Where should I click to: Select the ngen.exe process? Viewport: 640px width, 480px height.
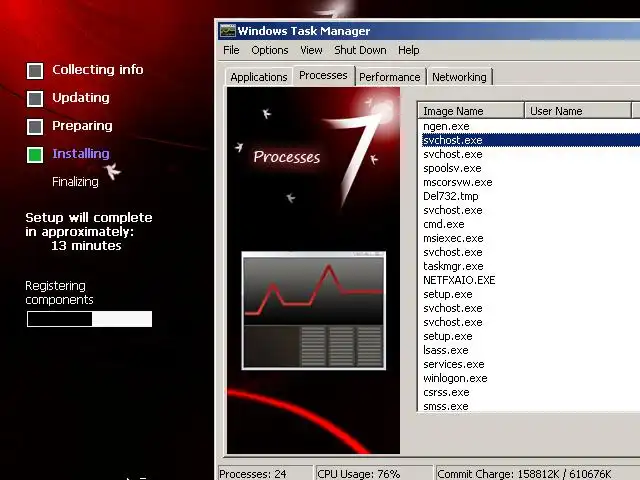tap(446, 126)
